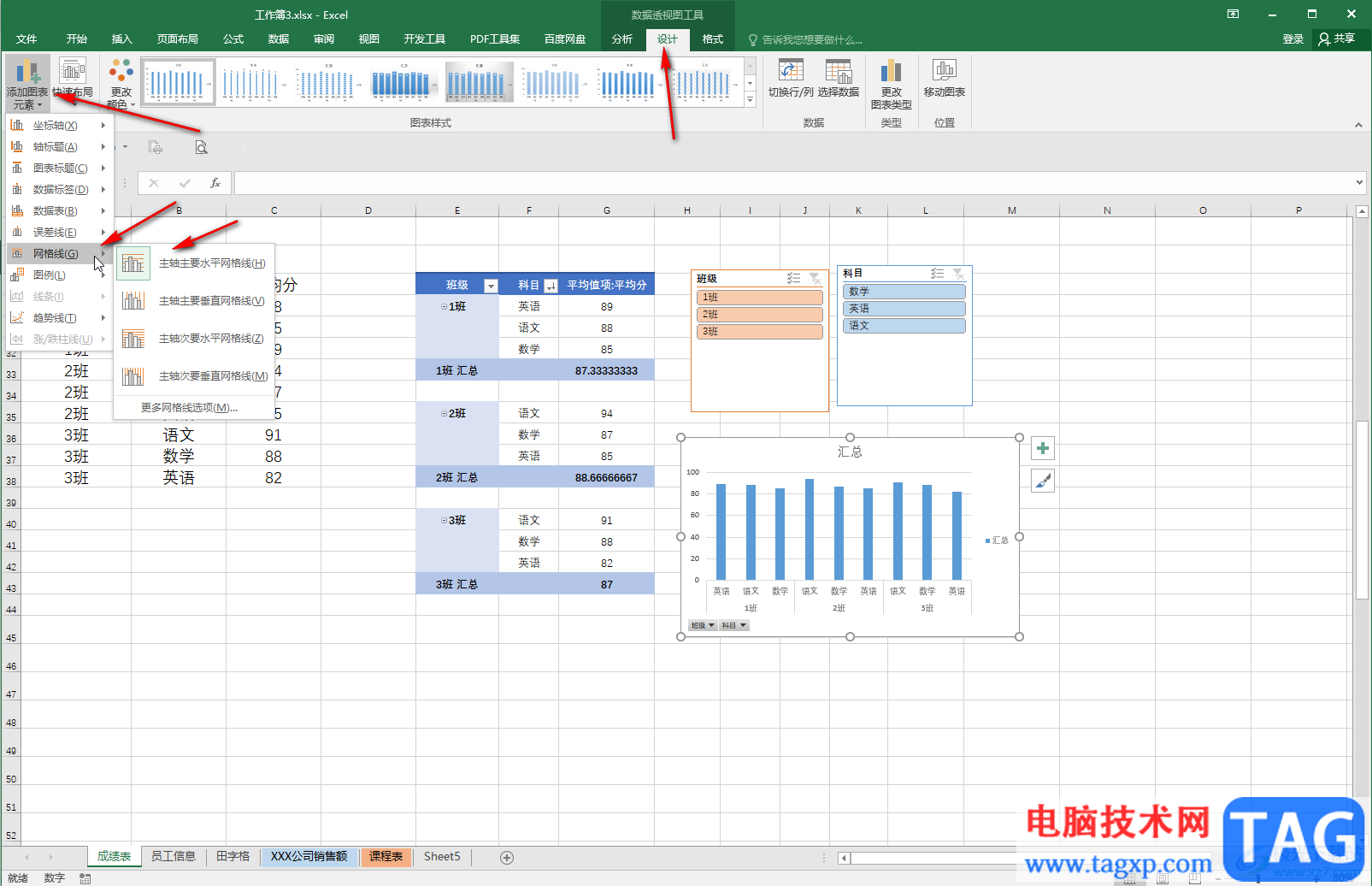Collapse the 1班 group in the pivot table
This screenshot has height=886, width=1372.
coord(444,306)
